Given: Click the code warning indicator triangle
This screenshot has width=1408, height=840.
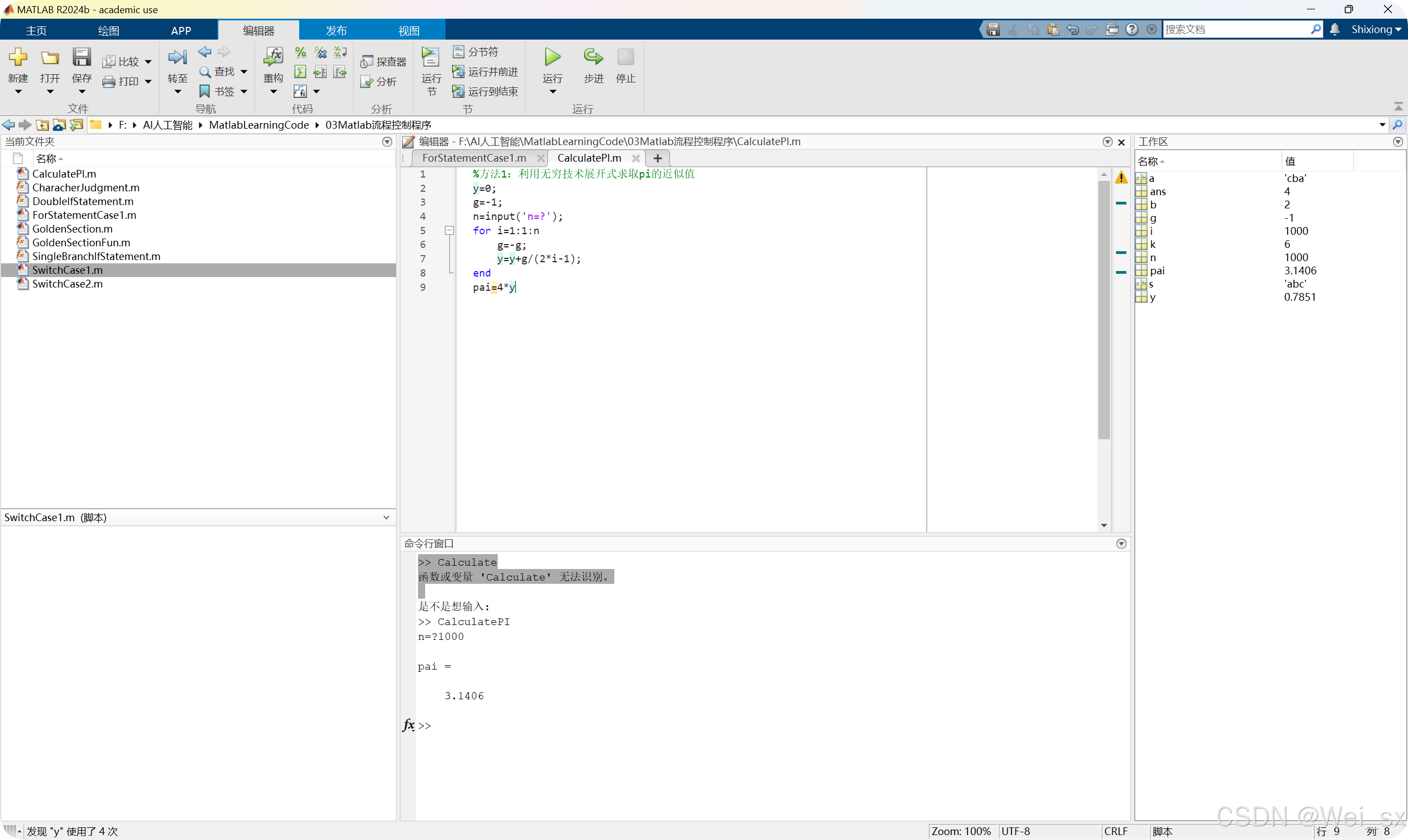Looking at the screenshot, I should pos(1121,178).
